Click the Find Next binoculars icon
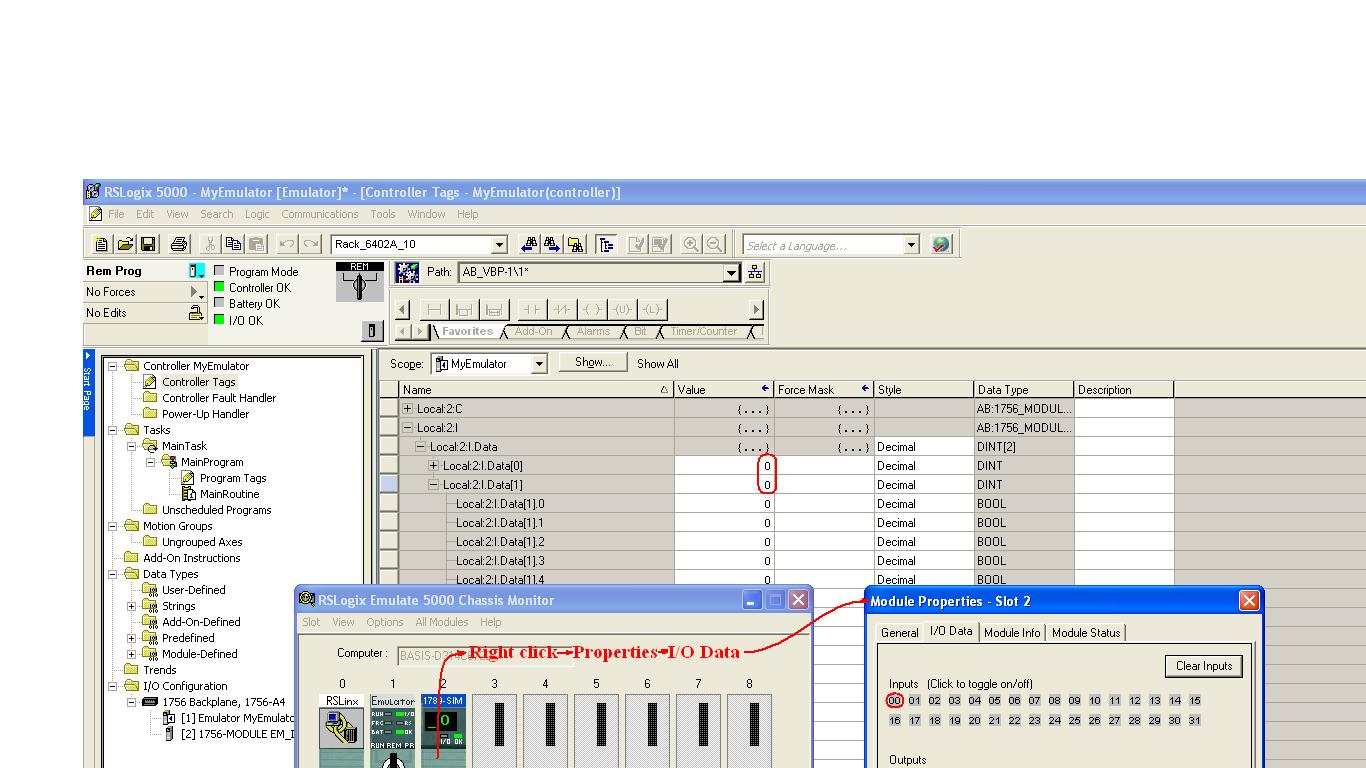The height and width of the screenshot is (768, 1366). 552,244
